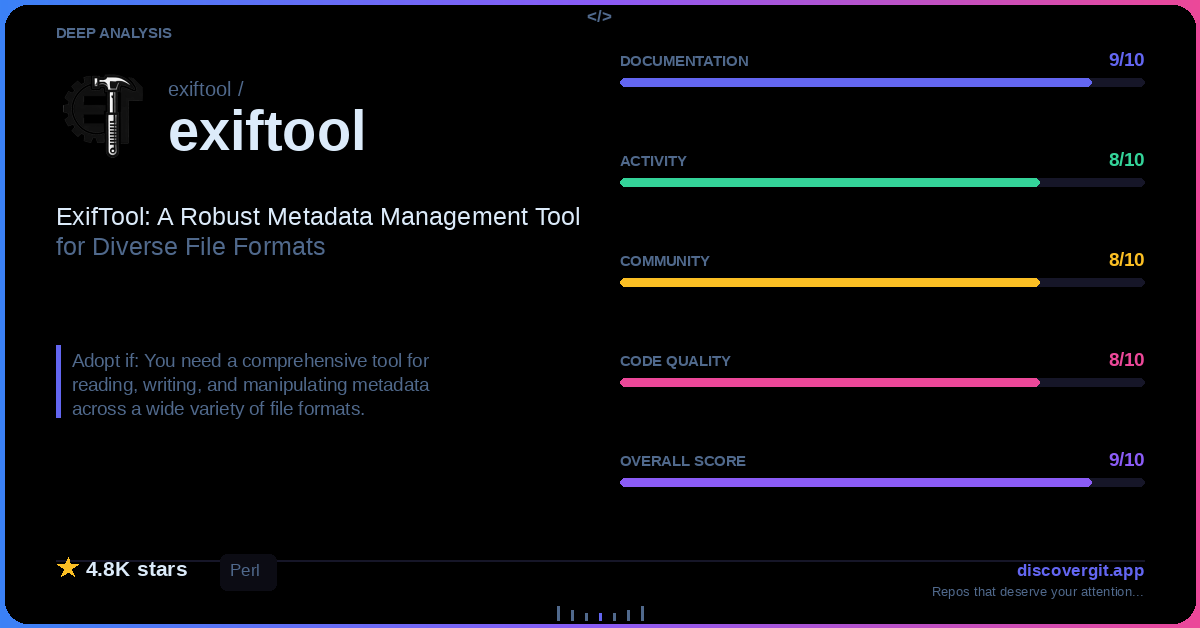Viewport: 1200px width, 628px height.
Task: Click the 9/10 Overall score value
Action: pos(1126,460)
